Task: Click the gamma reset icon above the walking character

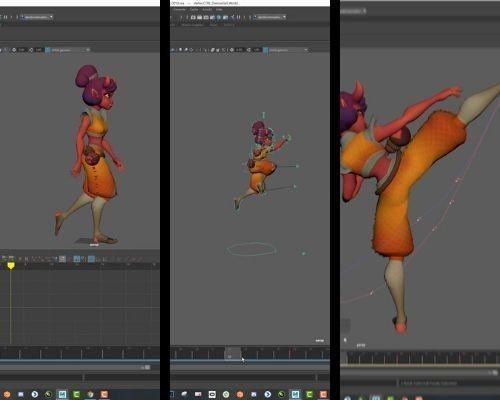Action: (x=31, y=50)
